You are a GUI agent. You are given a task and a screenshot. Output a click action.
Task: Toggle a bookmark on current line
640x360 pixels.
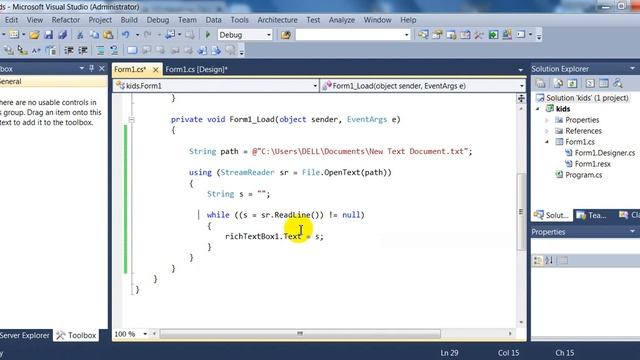point(132,51)
